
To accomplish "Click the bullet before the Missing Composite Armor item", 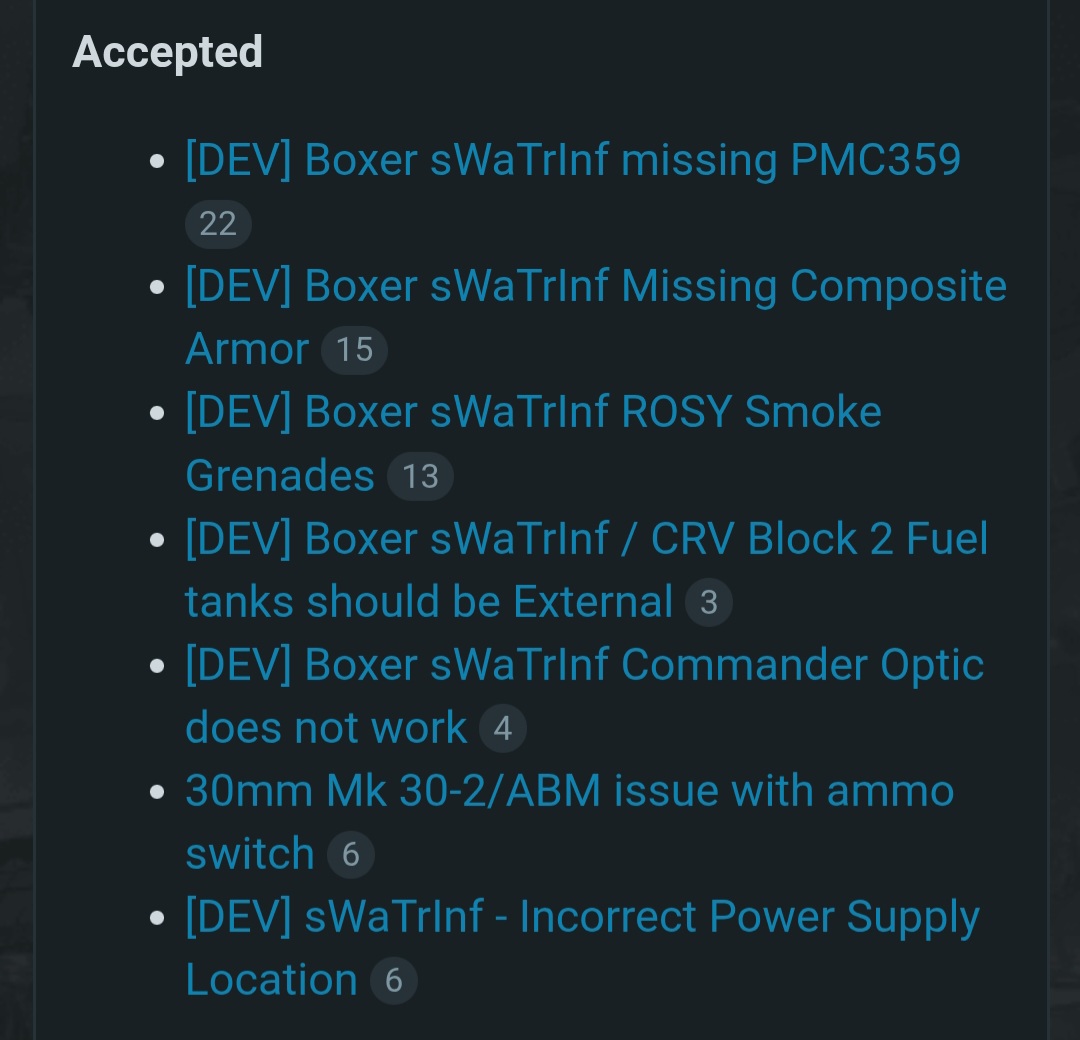I will (x=156, y=287).
